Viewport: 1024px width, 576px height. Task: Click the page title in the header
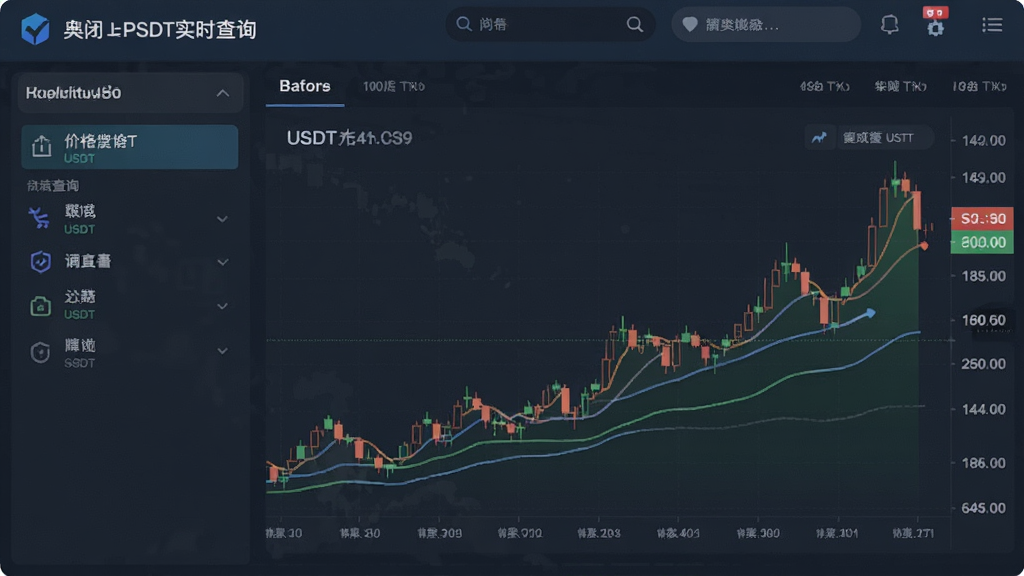pyautogui.click(x=160, y=29)
